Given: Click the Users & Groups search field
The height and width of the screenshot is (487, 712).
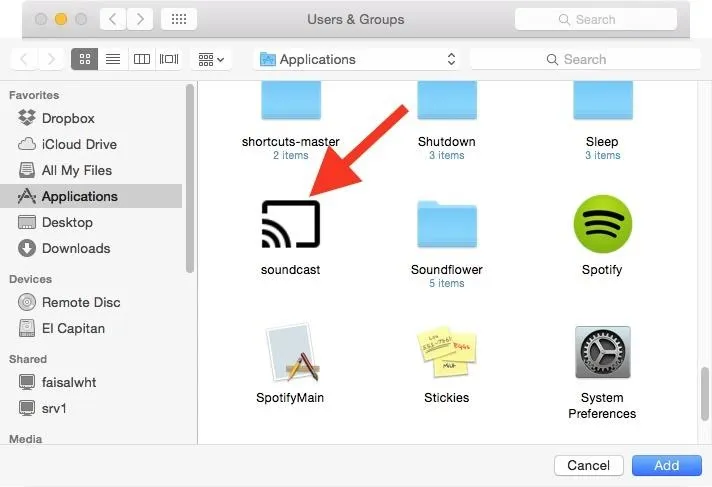Looking at the screenshot, I should [x=596, y=19].
